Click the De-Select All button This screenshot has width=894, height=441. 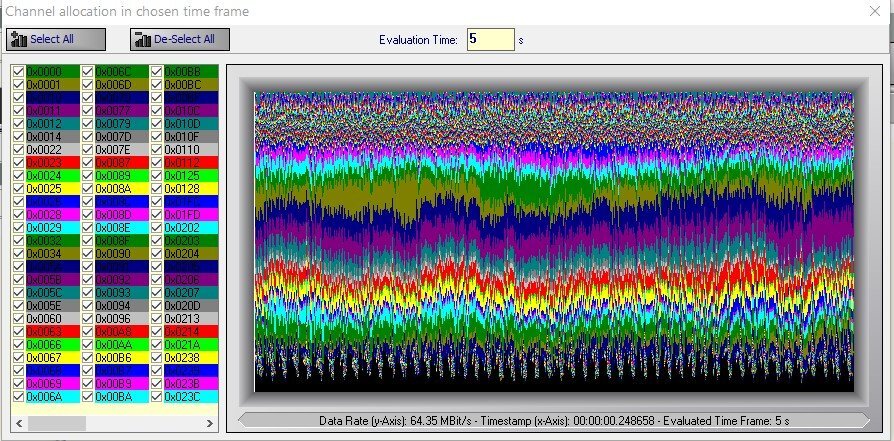click(x=181, y=39)
